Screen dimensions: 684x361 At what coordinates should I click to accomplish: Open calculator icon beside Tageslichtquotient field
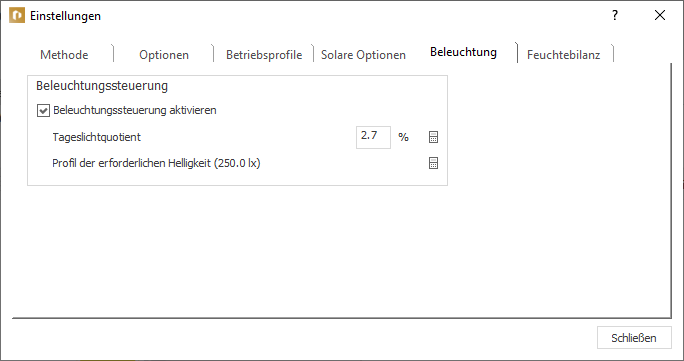tap(433, 137)
